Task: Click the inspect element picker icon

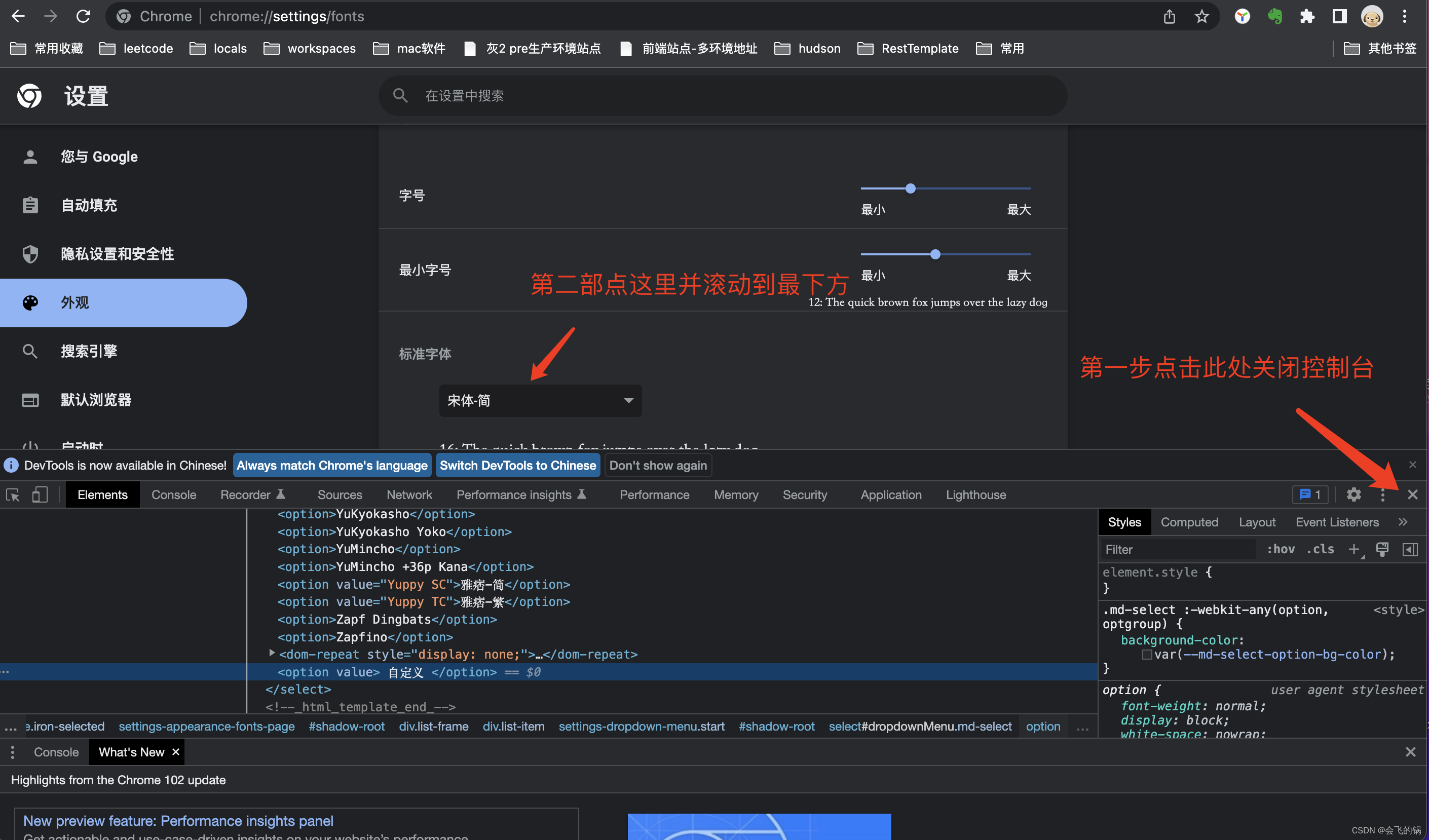Action: click(x=13, y=495)
